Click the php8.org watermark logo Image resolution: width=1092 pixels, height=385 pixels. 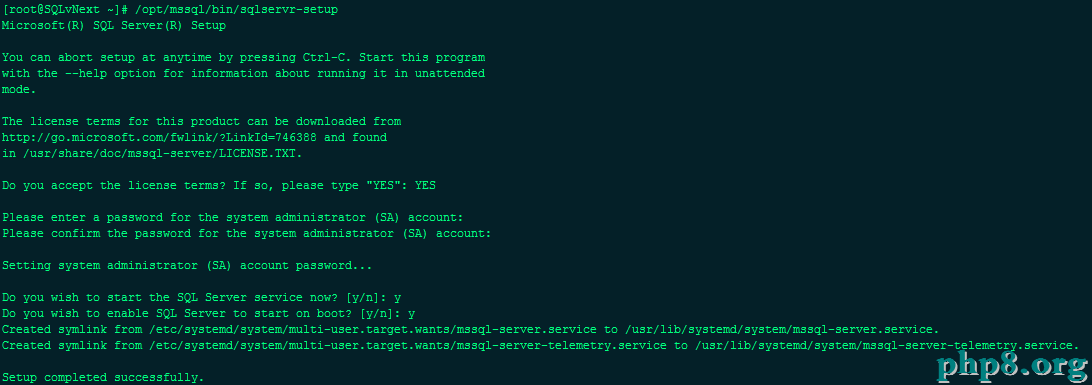1011,365
